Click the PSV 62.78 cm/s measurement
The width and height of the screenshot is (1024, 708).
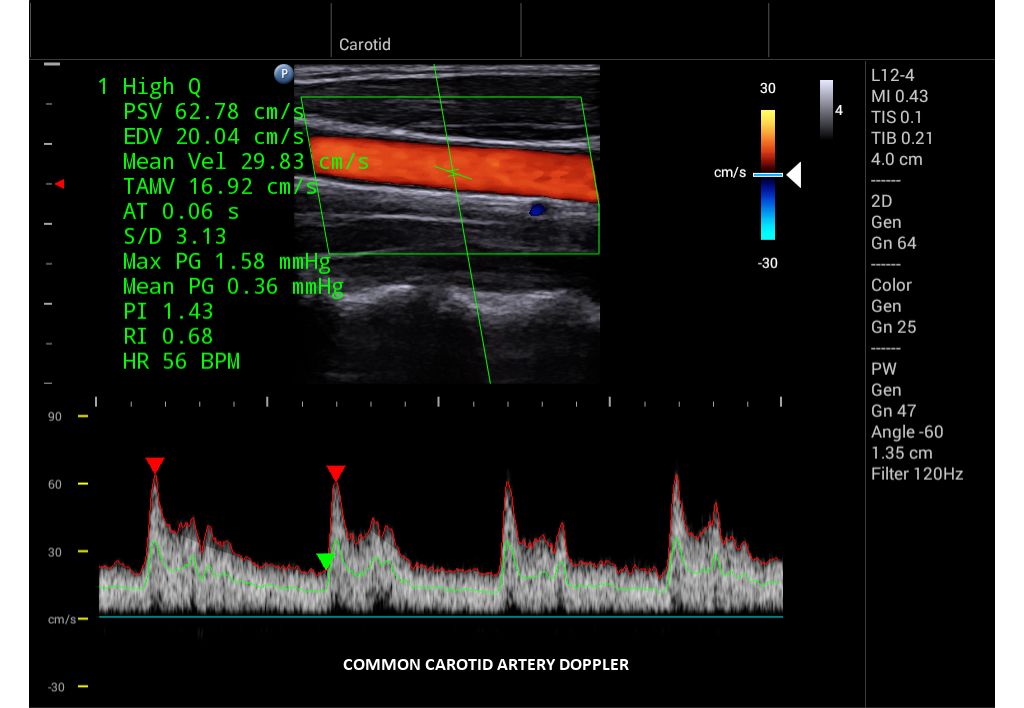[x=213, y=111]
